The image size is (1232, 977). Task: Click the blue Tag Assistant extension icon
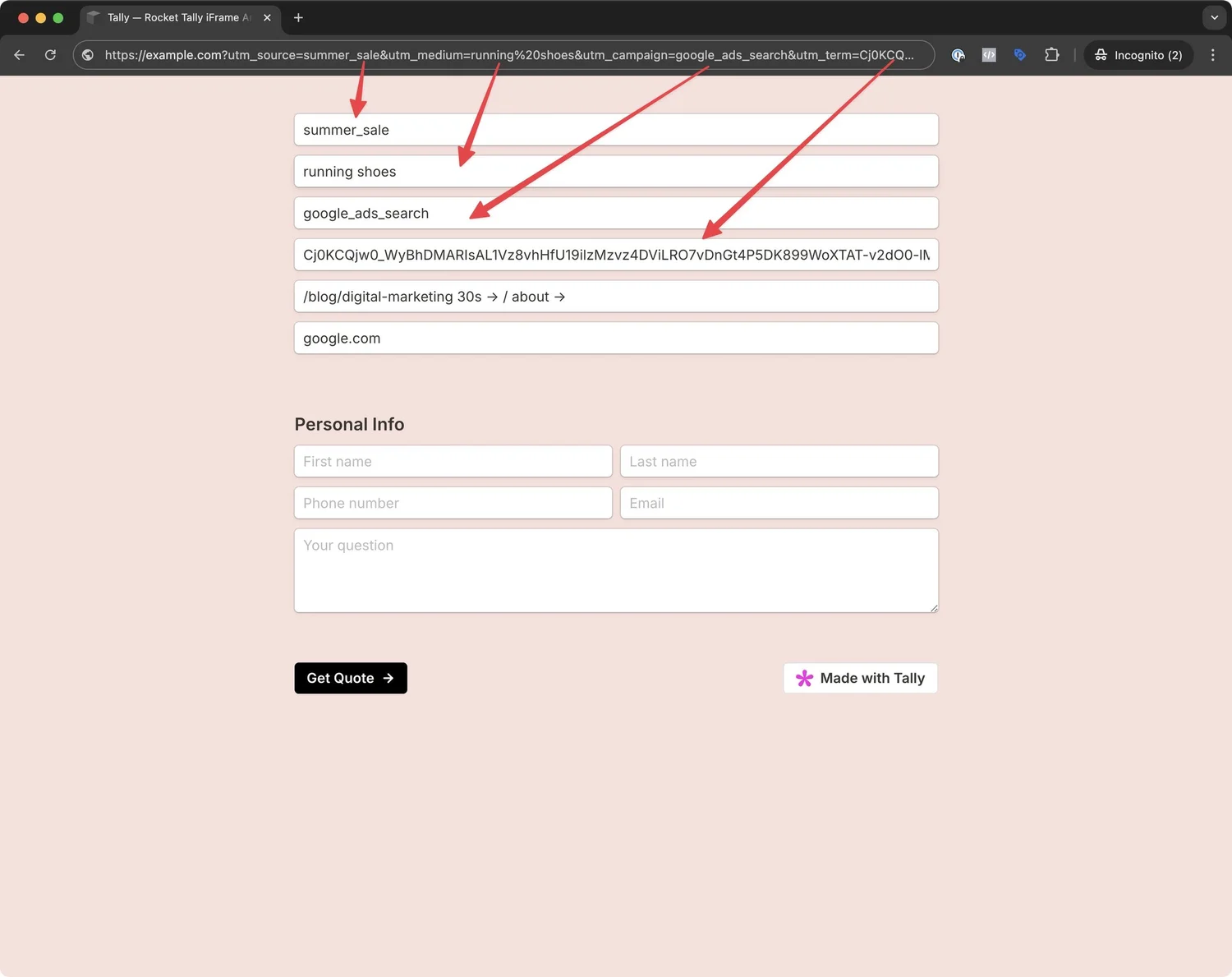pyautogui.click(x=1020, y=55)
